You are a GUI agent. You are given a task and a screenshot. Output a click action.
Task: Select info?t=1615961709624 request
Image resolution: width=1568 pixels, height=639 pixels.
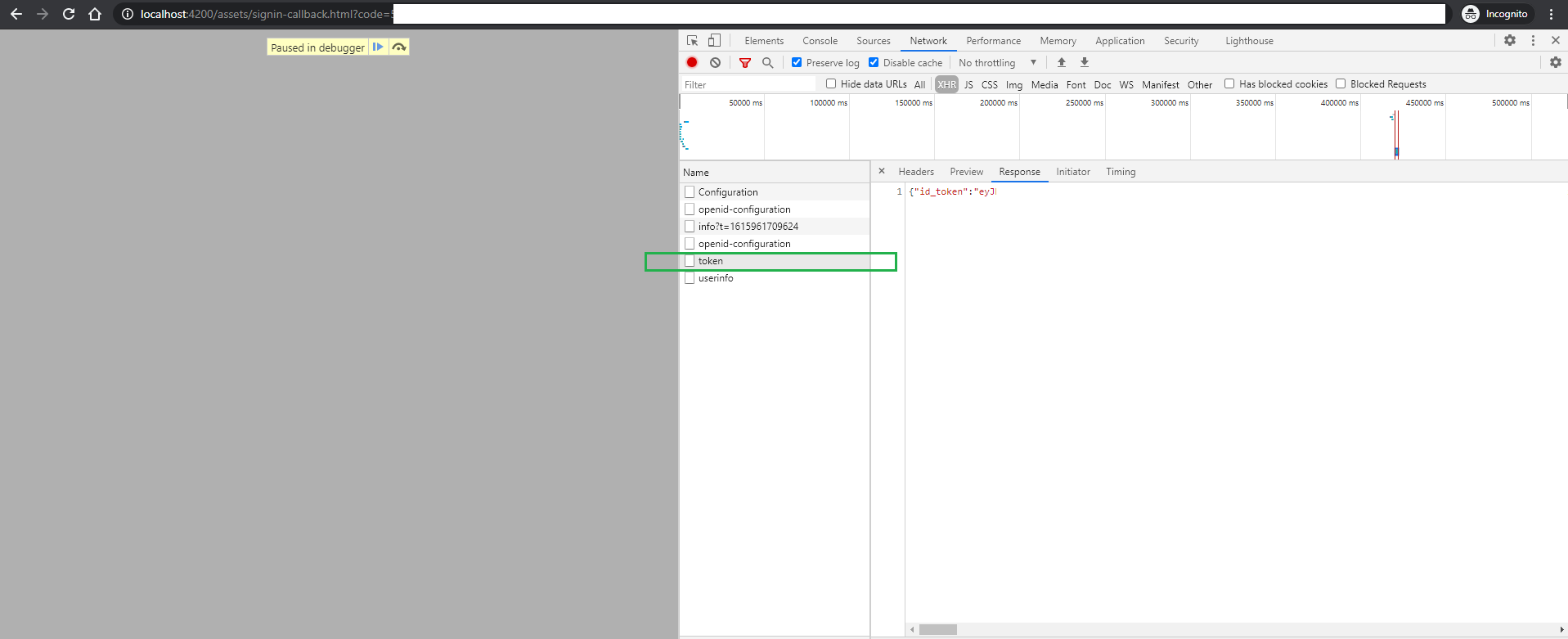775,227
